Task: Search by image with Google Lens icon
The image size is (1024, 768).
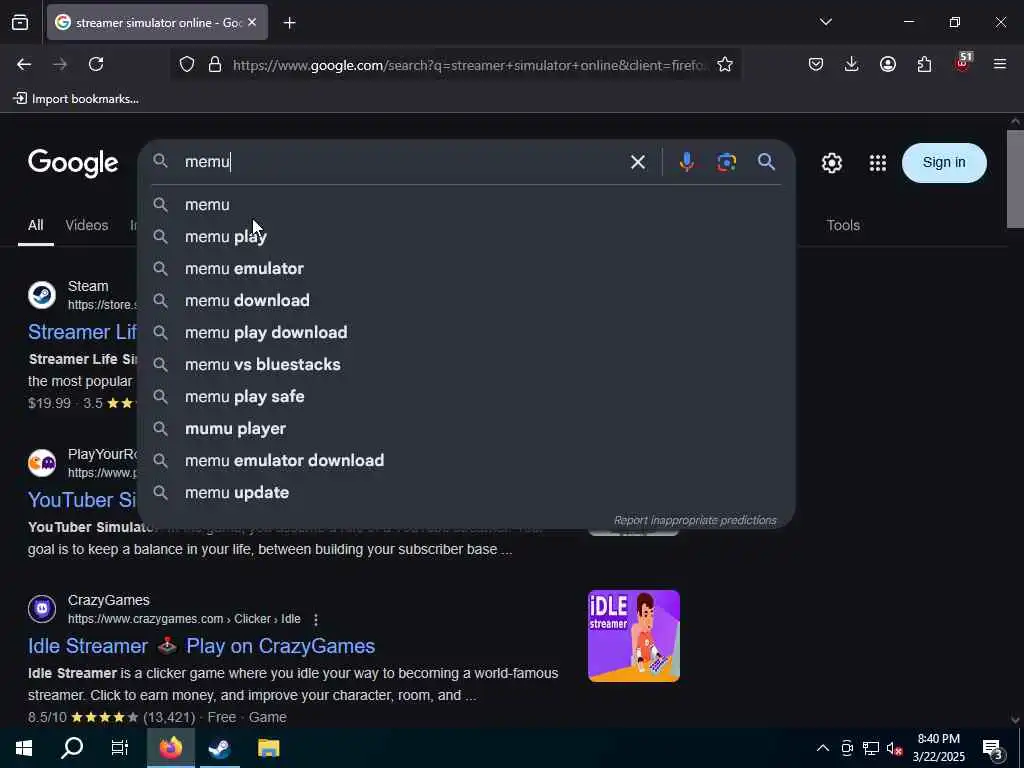Action: pyautogui.click(x=726, y=162)
